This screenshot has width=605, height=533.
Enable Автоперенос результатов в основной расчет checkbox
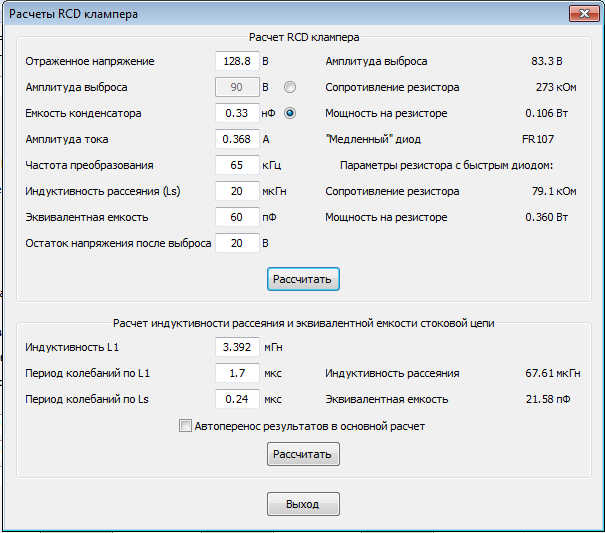[184, 426]
